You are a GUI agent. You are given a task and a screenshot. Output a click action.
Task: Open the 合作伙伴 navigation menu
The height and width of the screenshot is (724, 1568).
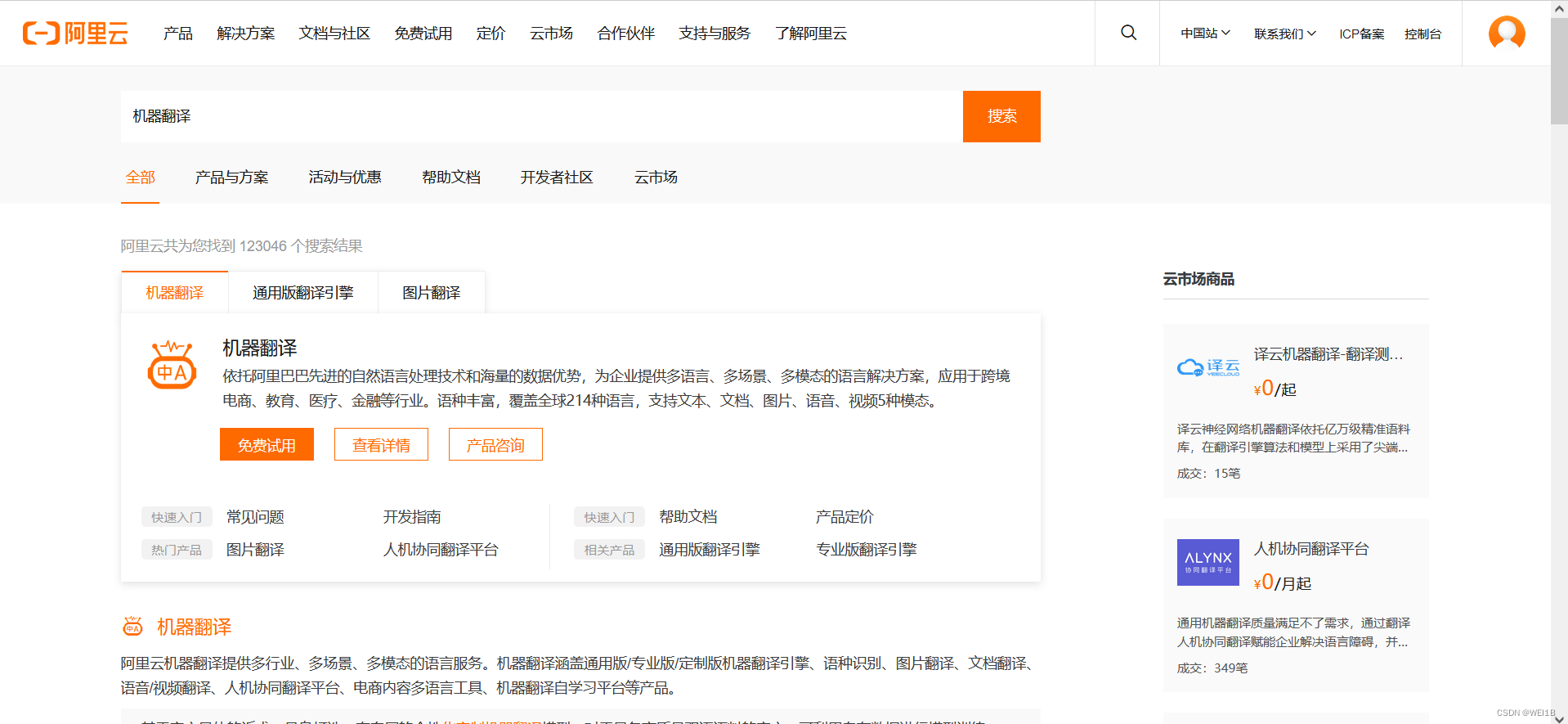(x=626, y=34)
